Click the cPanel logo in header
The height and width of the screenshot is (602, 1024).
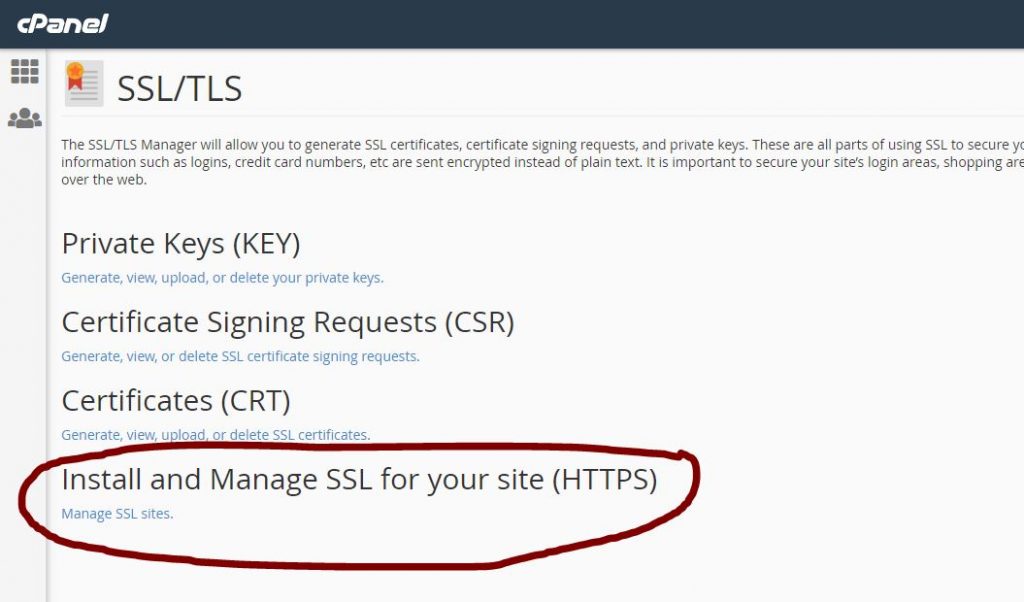pyautogui.click(x=63, y=24)
